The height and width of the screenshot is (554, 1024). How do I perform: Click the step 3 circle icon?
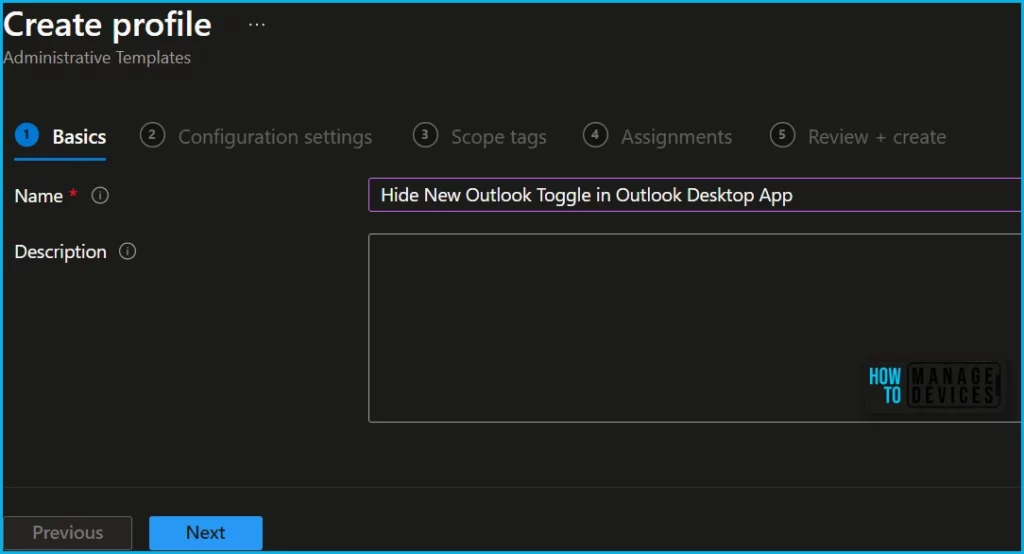(425, 135)
